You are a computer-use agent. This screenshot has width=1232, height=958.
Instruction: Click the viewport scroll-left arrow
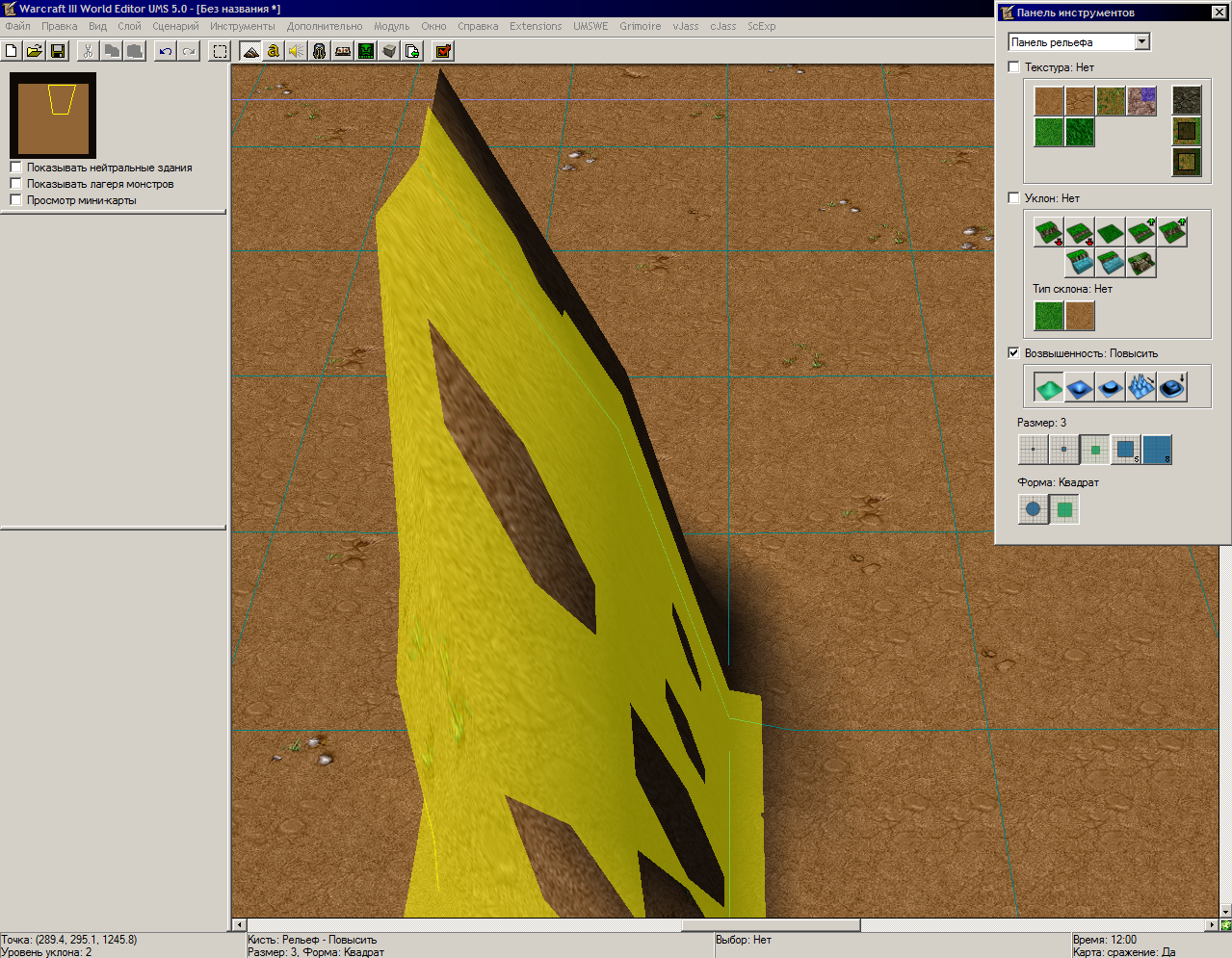point(241,925)
